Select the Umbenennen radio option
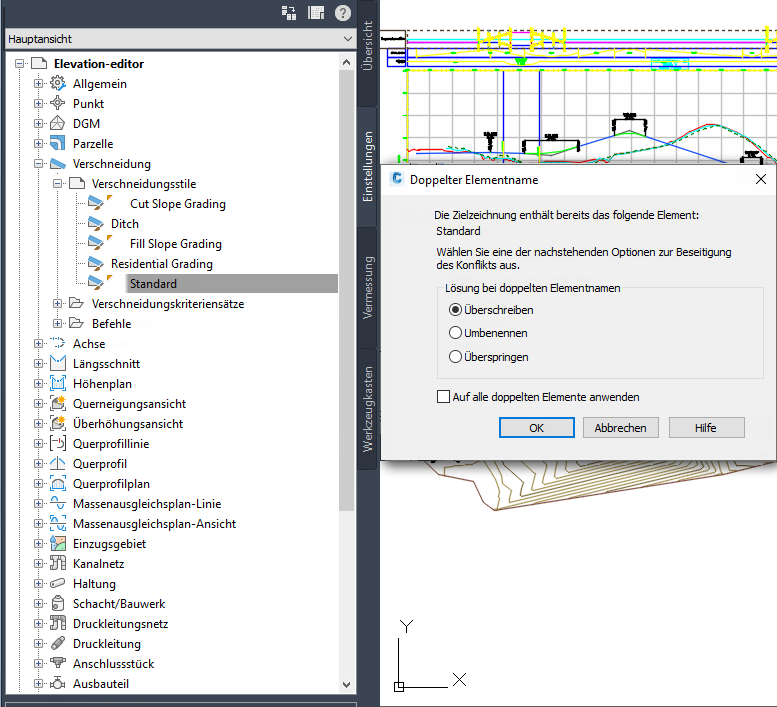This screenshot has width=777, height=707. coord(455,332)
